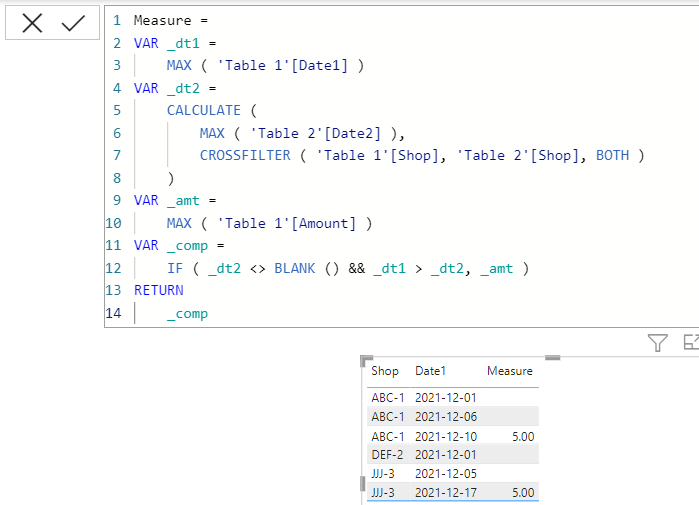Click the table's top-left corner handle

[366, 360]
